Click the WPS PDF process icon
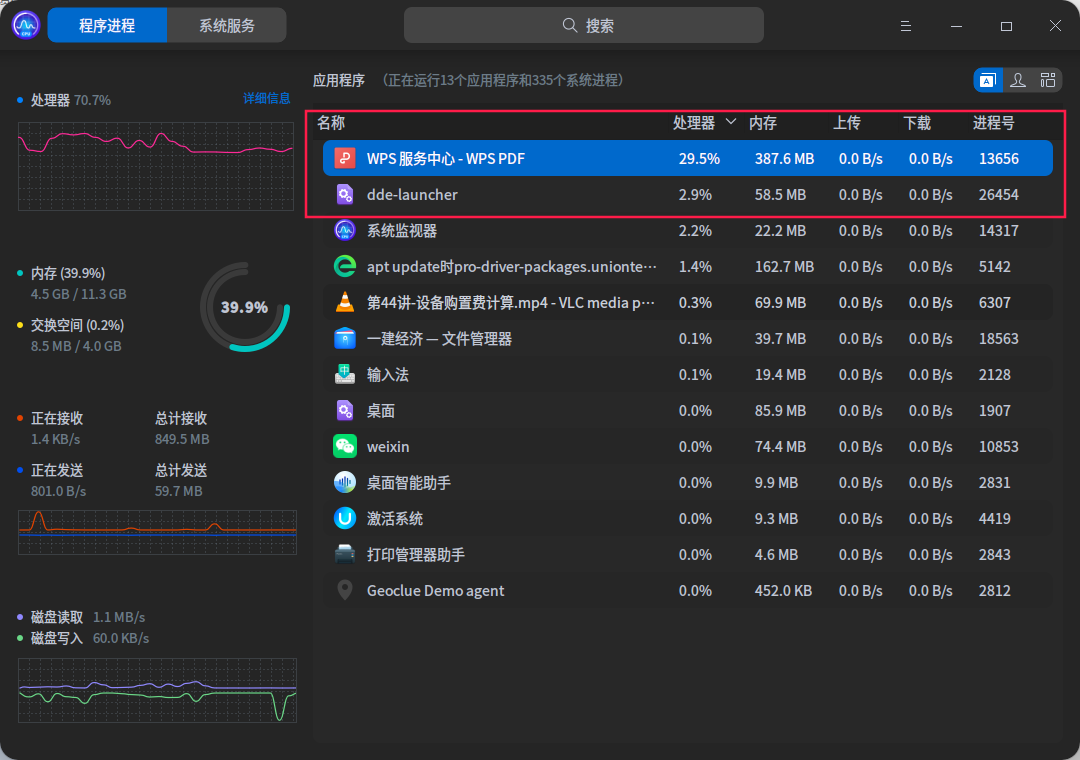Image resolution: width=1080 pixels, height=760 pixels. [x=344, y=158]
